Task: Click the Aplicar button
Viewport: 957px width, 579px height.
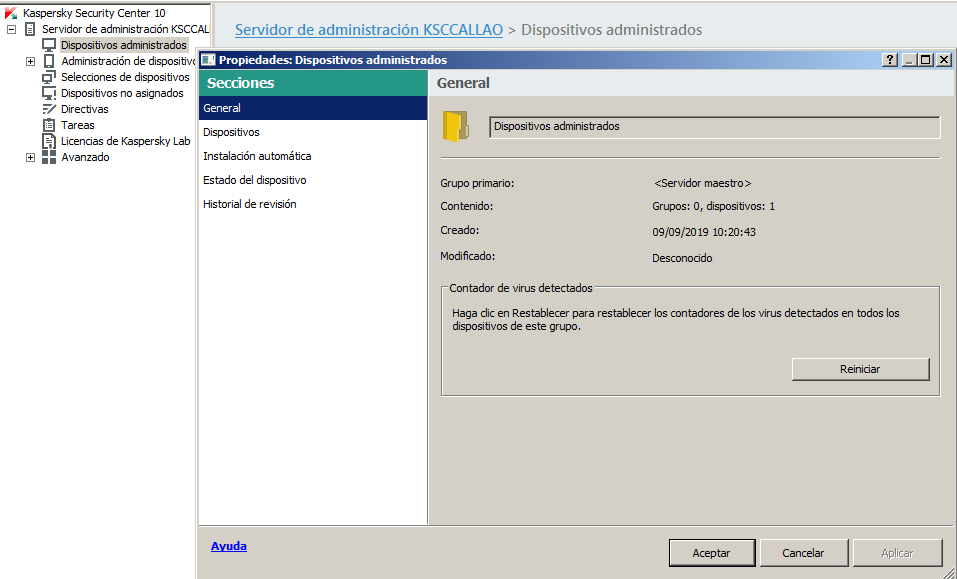Action: (897, 553)
